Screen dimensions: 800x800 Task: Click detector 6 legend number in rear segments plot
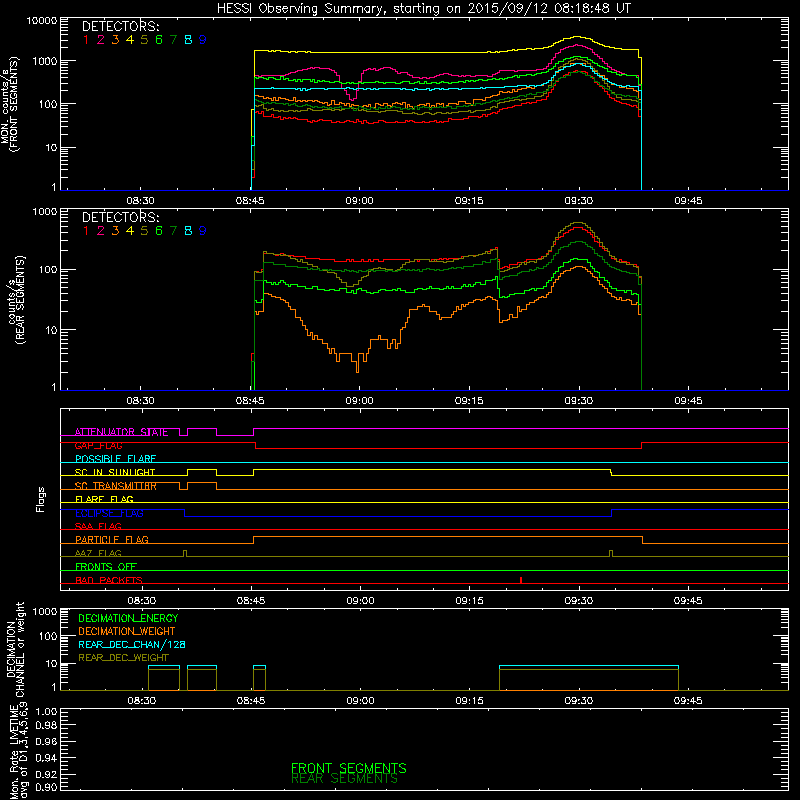point(159,231)
